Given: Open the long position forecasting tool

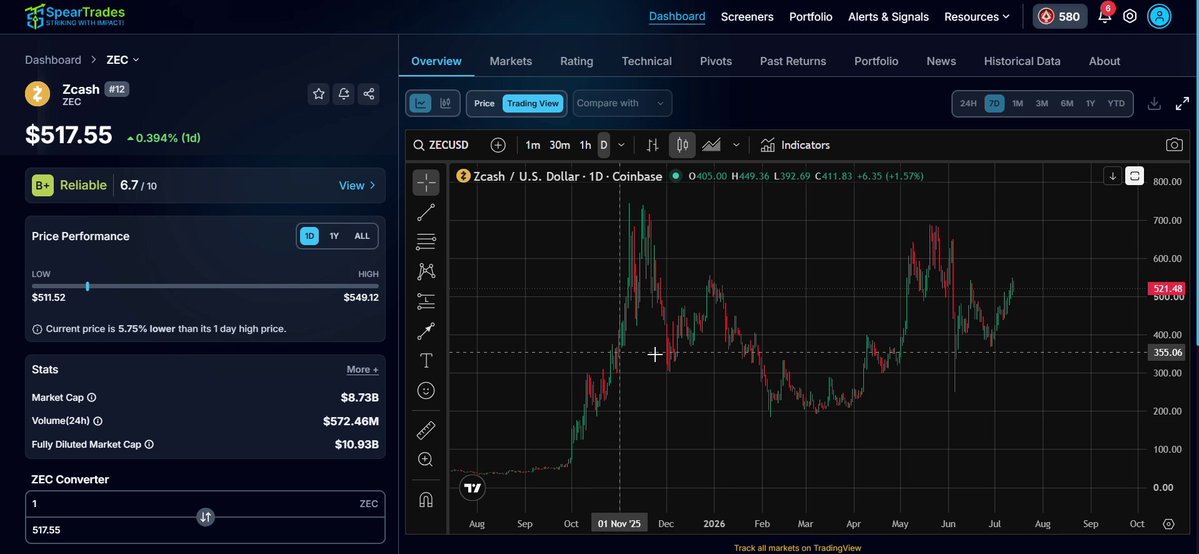Looking at the screenshot, I should point(426,301).
